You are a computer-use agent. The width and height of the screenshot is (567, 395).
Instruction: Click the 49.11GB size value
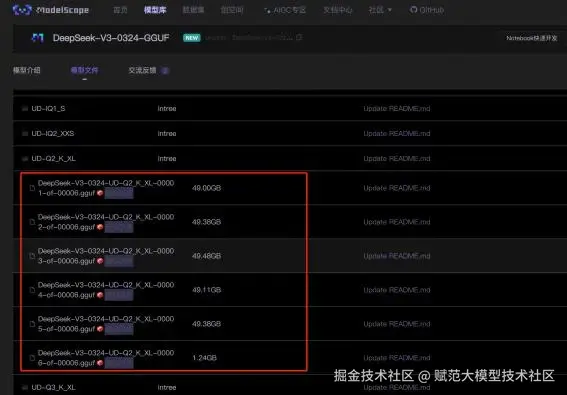pyautogui.click(x=206, y=290)
